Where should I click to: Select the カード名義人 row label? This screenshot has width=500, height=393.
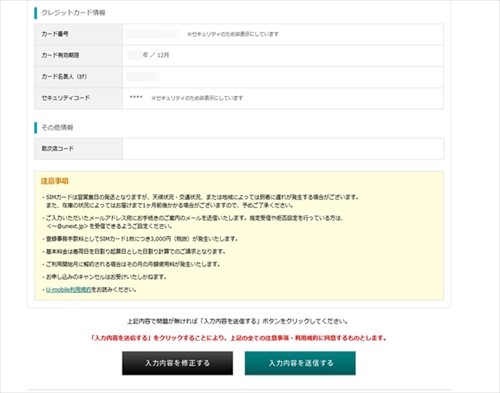64,77
